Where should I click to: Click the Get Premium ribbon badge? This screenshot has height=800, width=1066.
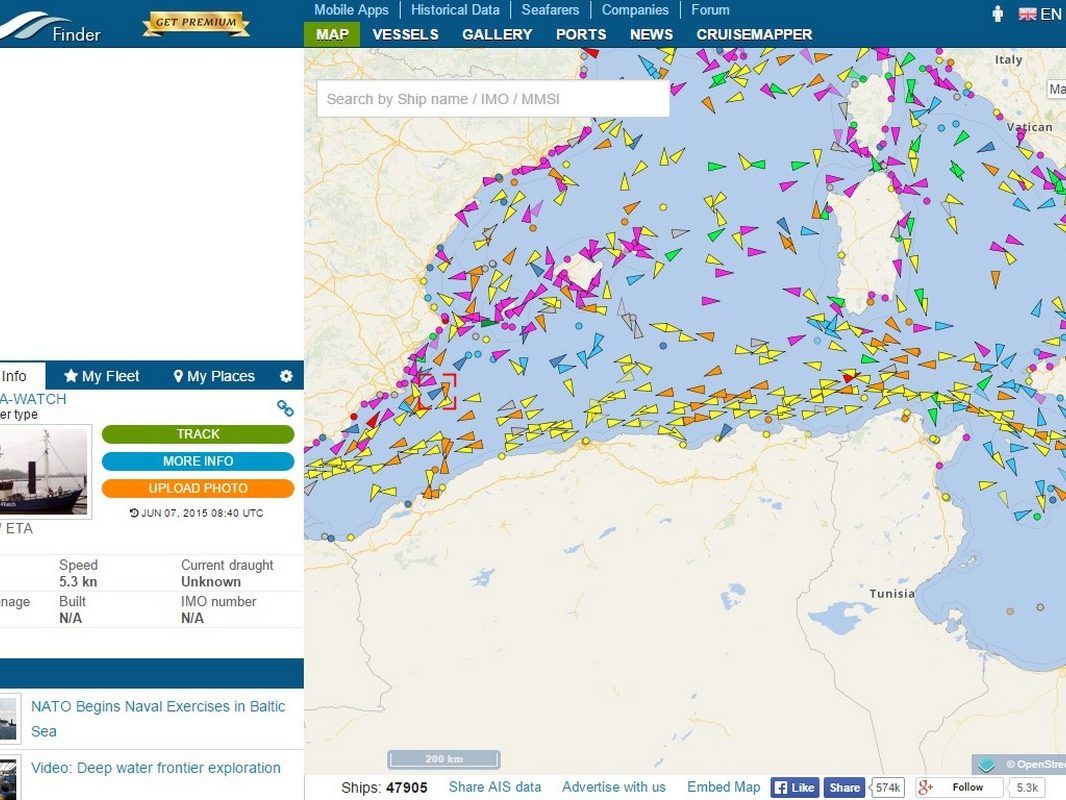tap(196, 23)
